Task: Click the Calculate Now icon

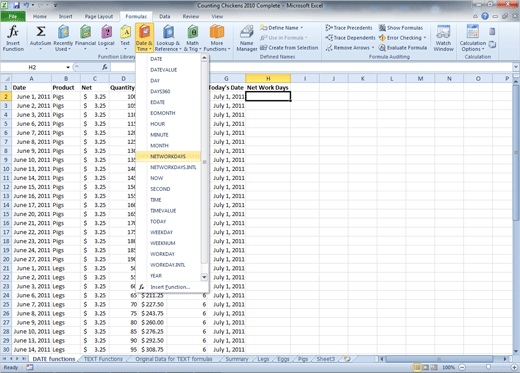Action: pyautogui.click(x=492, y=32)
